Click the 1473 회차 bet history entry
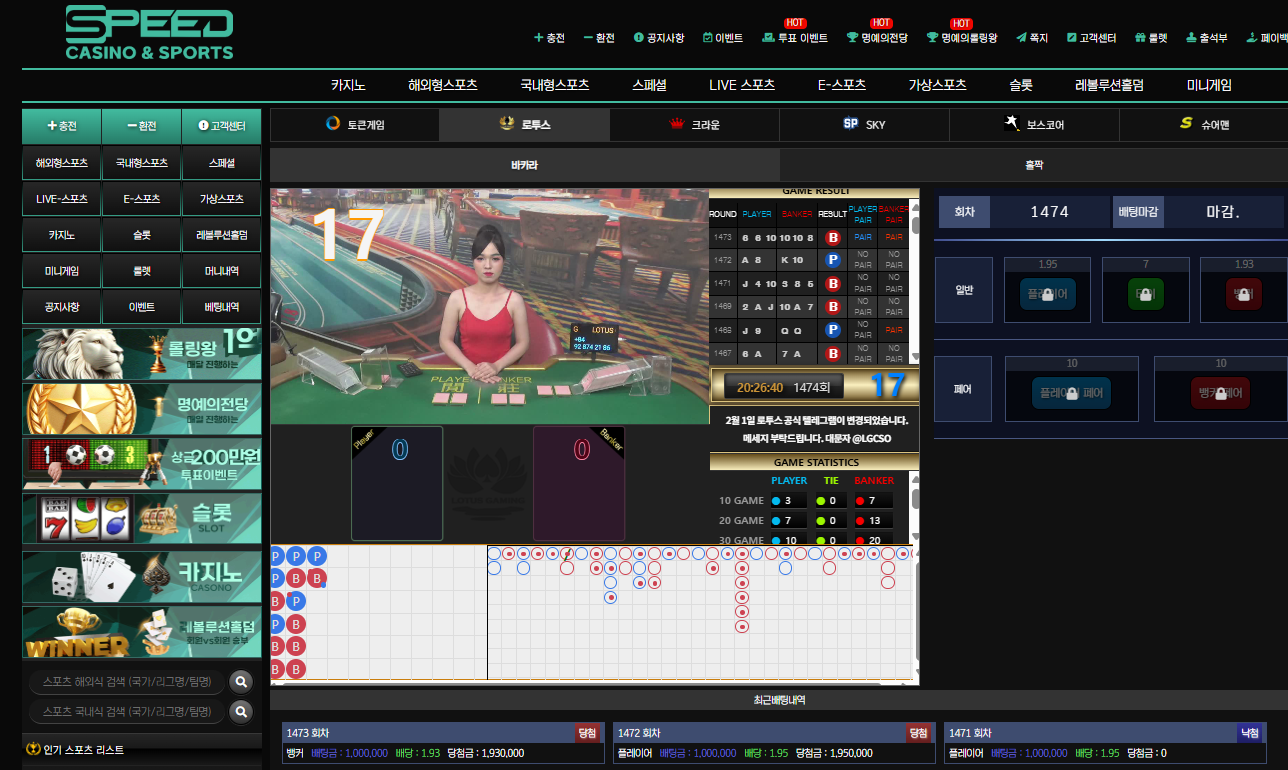The height and width of the screenshot is (770, 1288). point(443,743)
